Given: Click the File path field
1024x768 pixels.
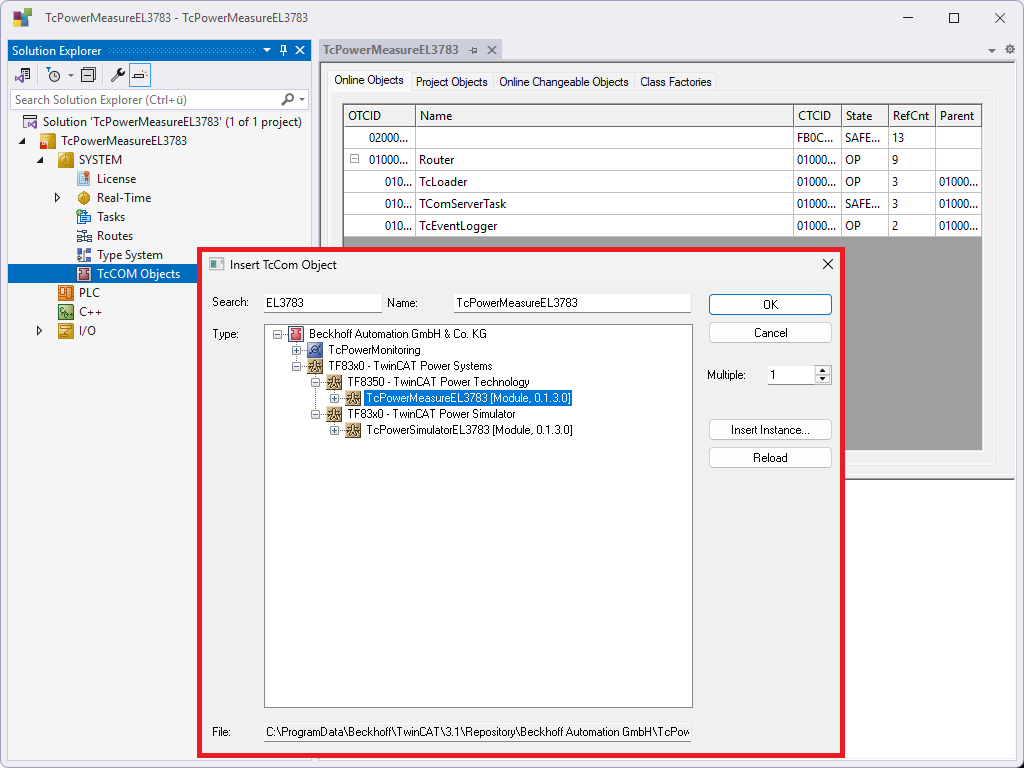Looking at the screenshot, I should coord(477,732).
